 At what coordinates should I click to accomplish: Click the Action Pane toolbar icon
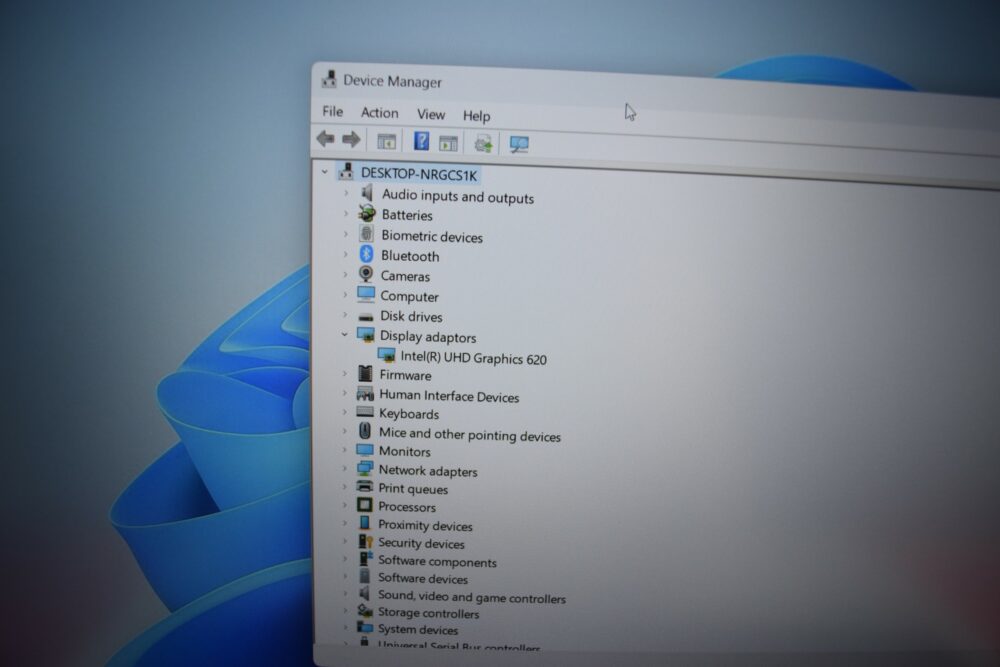[448, 143]
